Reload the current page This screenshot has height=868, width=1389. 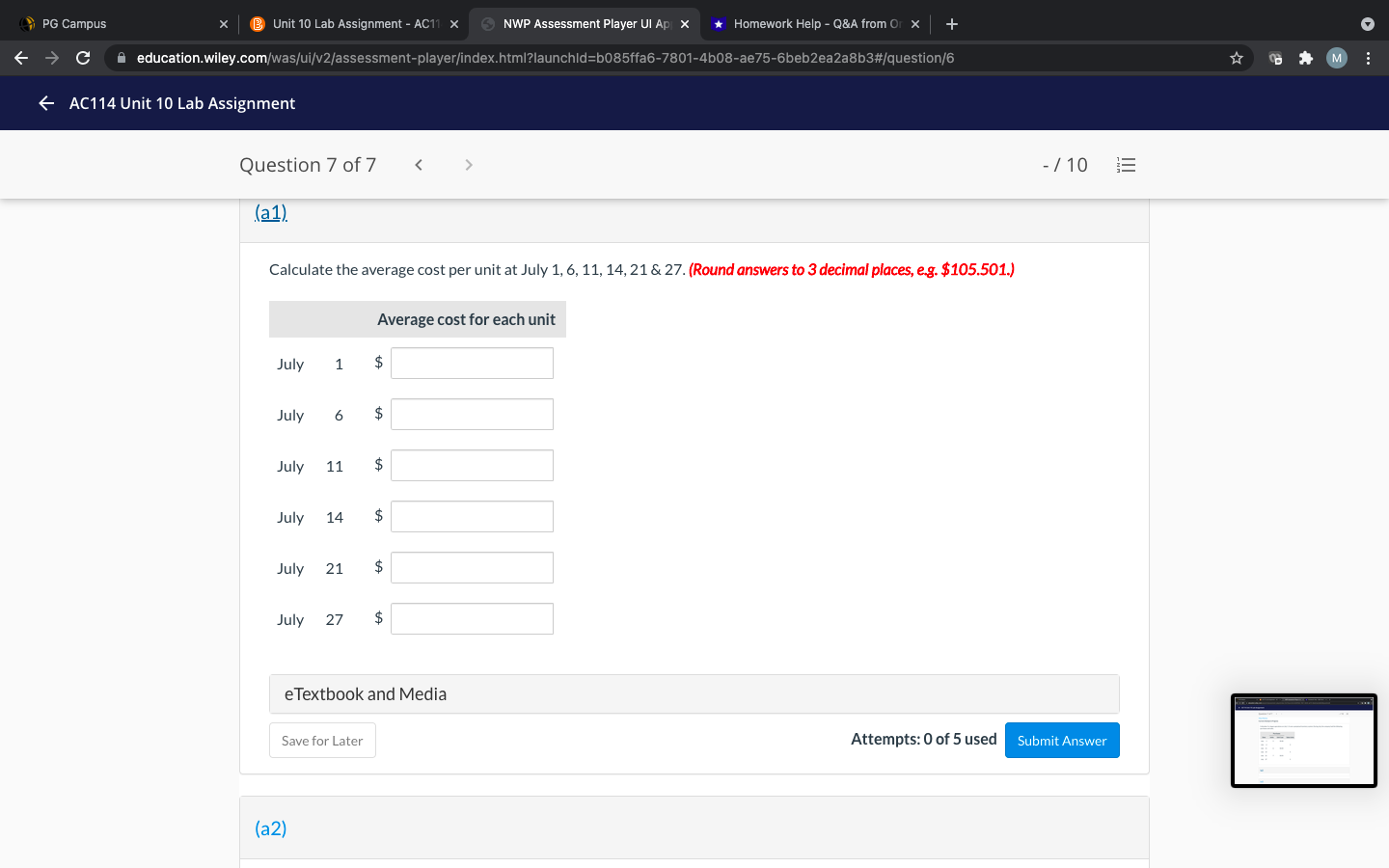coord(83,58)
